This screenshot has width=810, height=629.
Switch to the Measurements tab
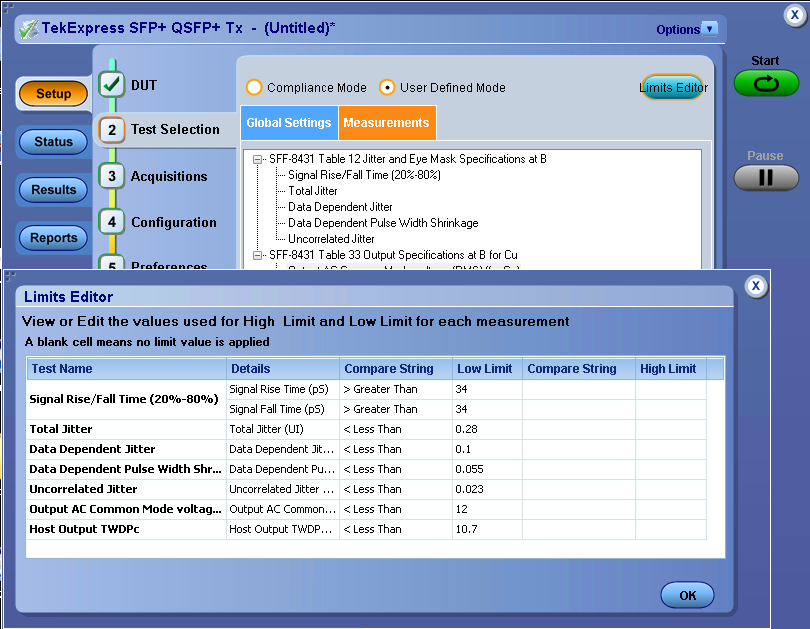coord(387,122)
